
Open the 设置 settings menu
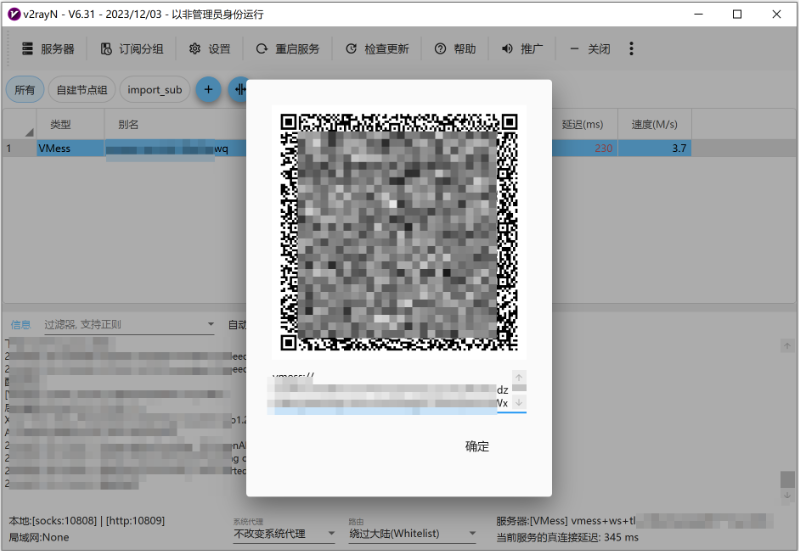[x=210, y=49]
